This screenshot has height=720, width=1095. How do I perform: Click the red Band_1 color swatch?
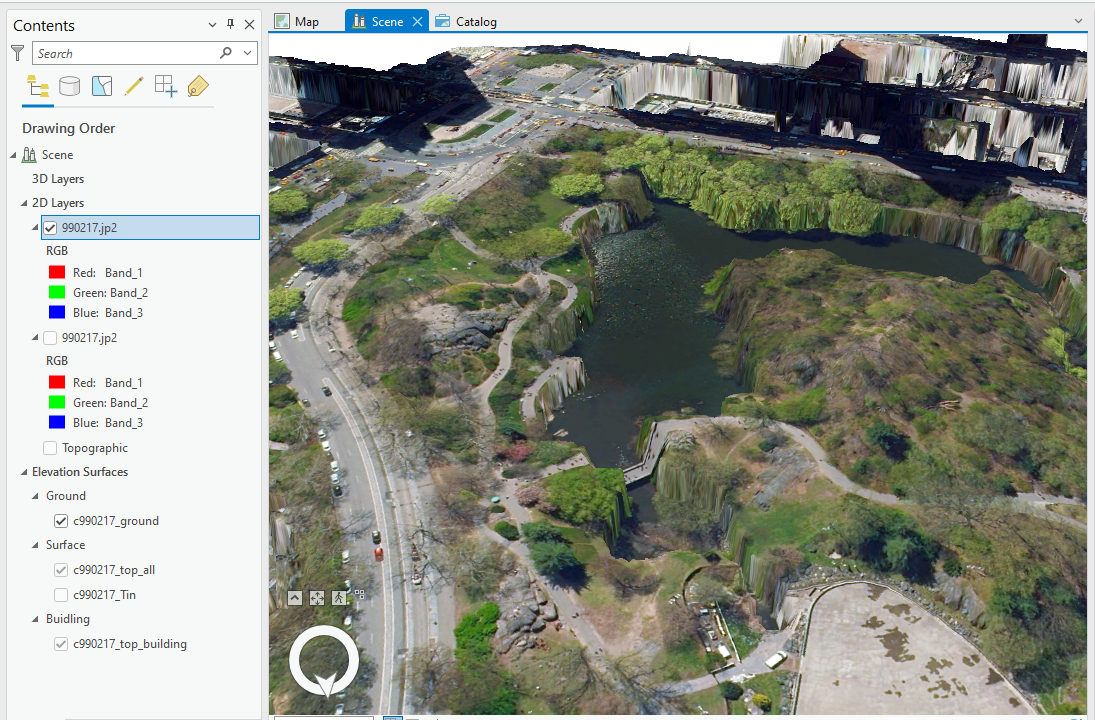(57, 272)
